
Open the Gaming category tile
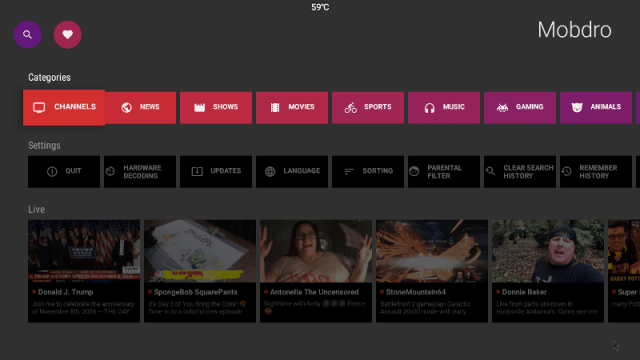520,108
